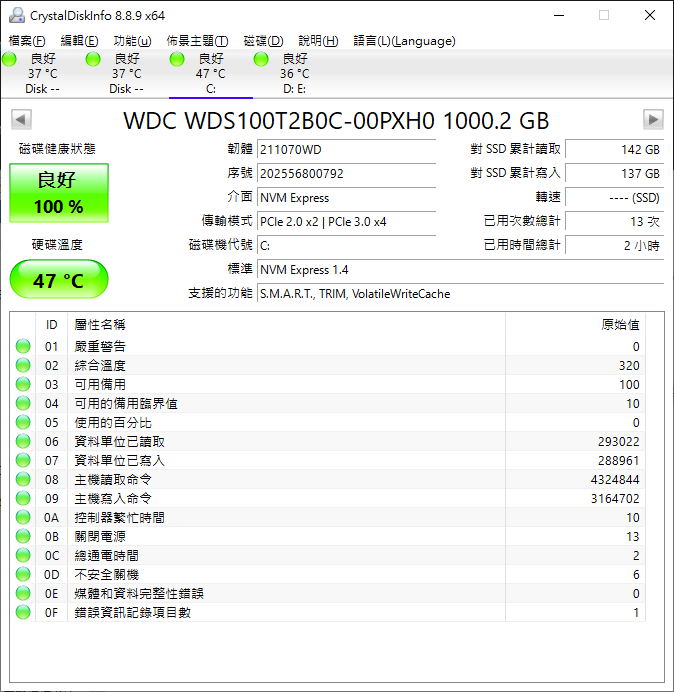Go to next disk with right arrow

pos(653,119)
